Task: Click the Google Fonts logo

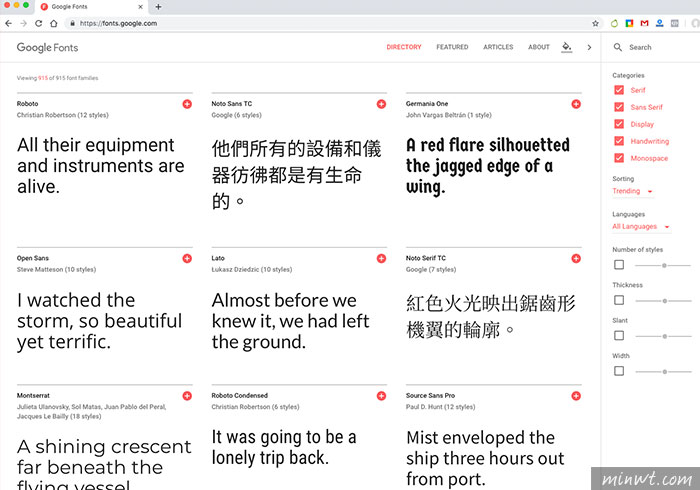Action: pos(47,47)
